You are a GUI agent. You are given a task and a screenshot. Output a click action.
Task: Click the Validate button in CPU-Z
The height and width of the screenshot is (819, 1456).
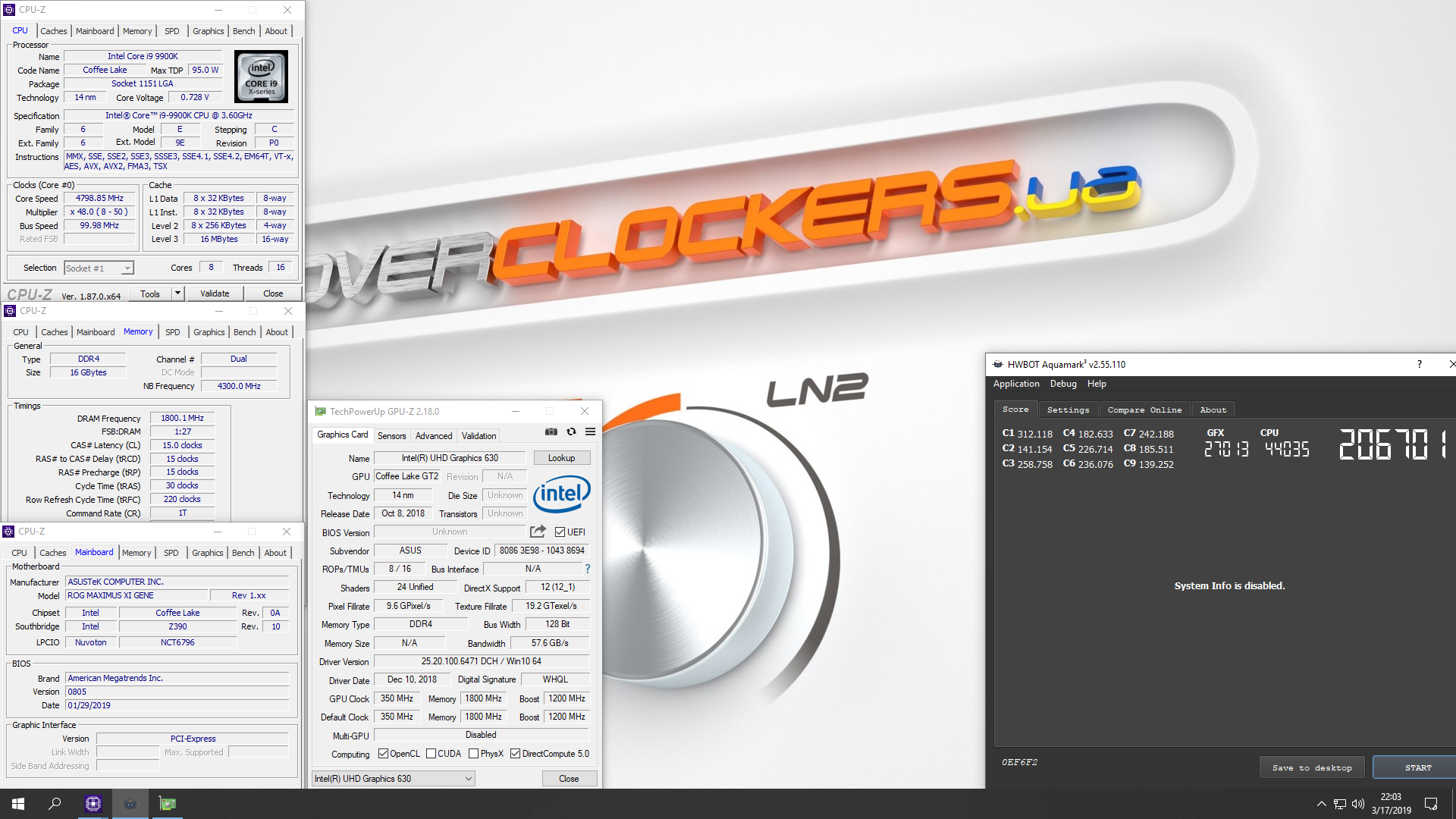(215, 293)
